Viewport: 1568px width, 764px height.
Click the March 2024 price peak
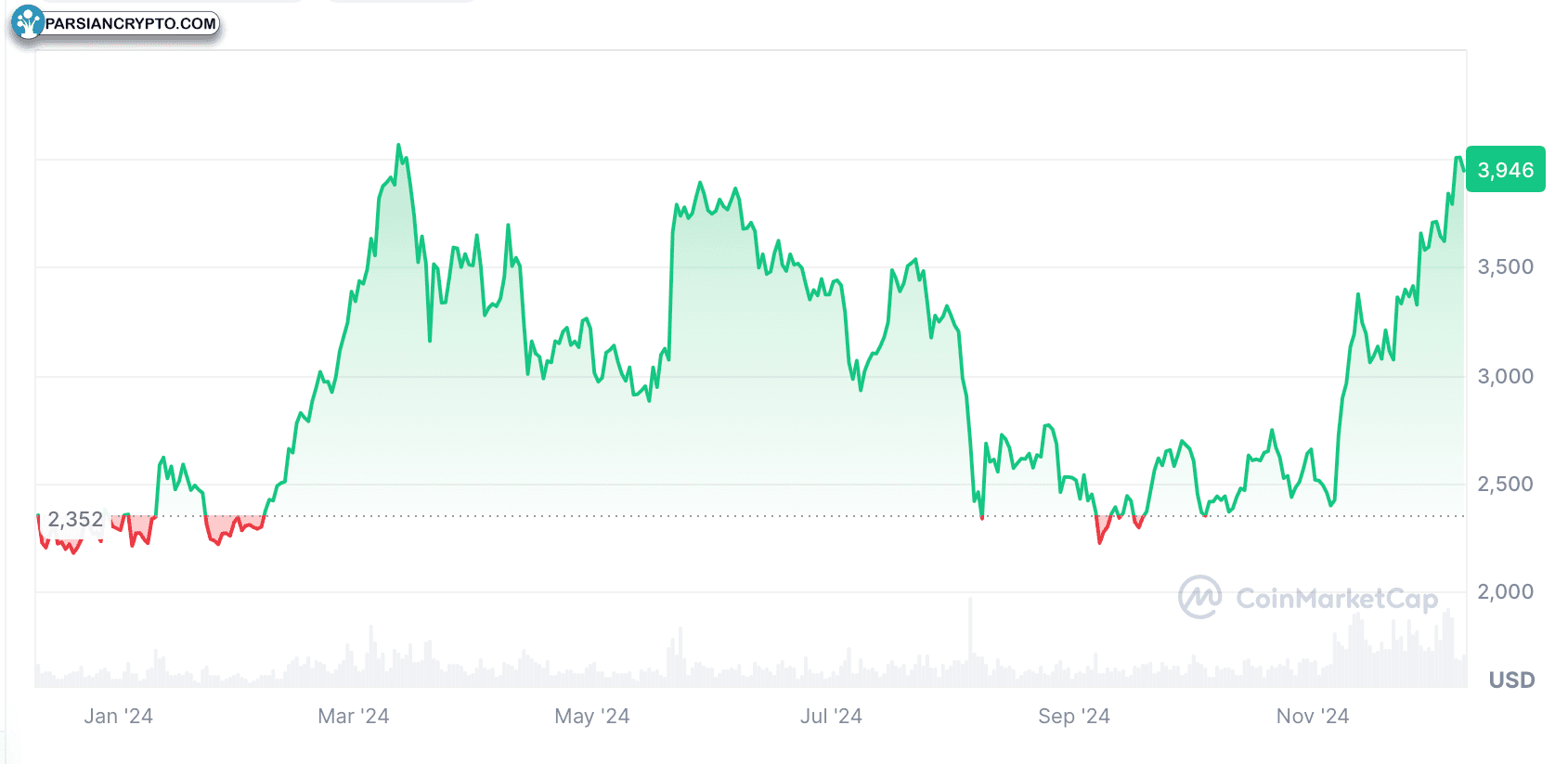(x=398, y=146)
